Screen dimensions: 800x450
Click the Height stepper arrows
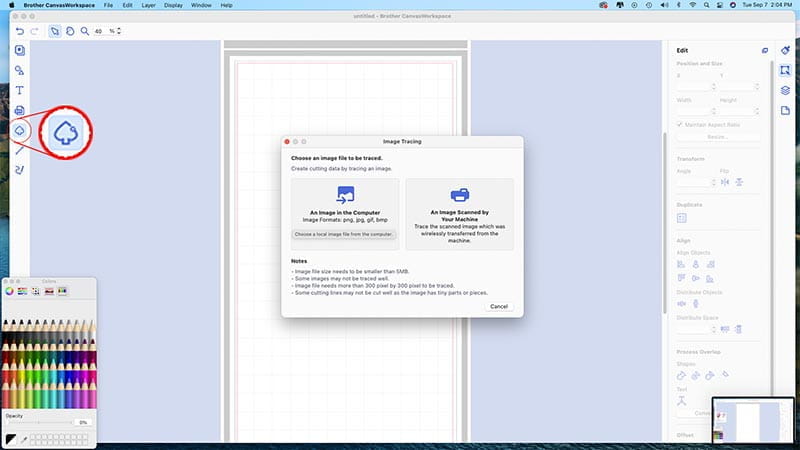pyautogui.click(x=757, y=111)
